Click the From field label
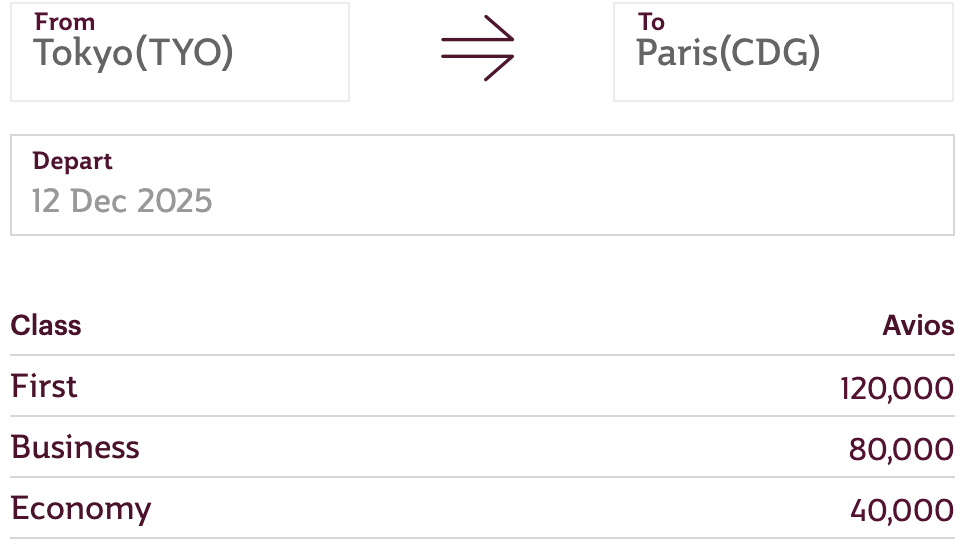Viewport: 960px width, 548px height. pyautogui.click(x=64, y=22)
